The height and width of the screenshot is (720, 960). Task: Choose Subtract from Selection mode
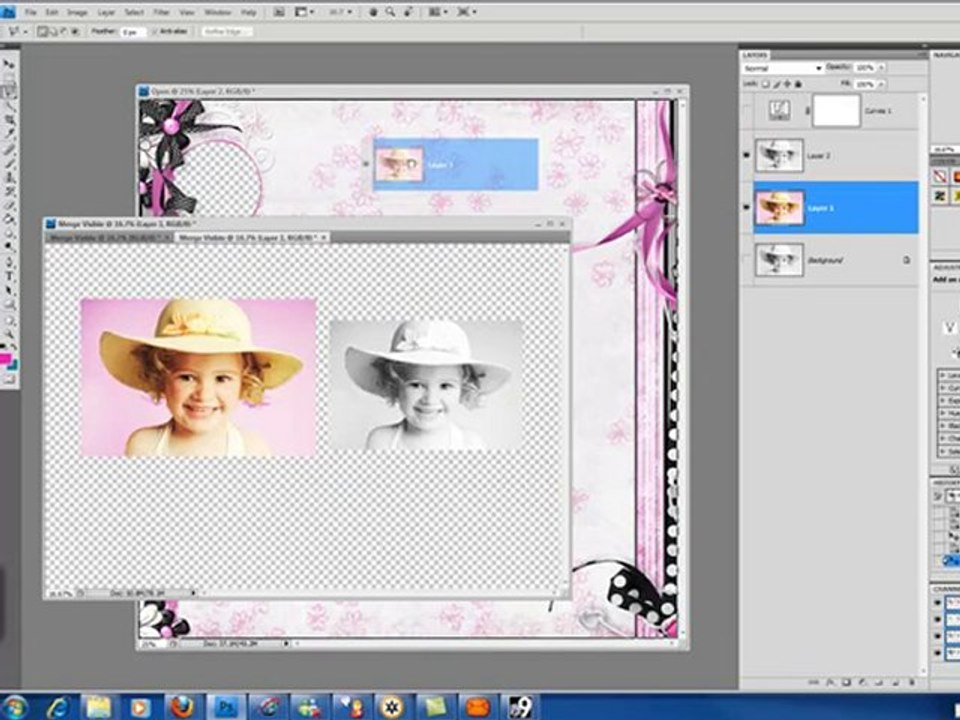pos(65,31)
